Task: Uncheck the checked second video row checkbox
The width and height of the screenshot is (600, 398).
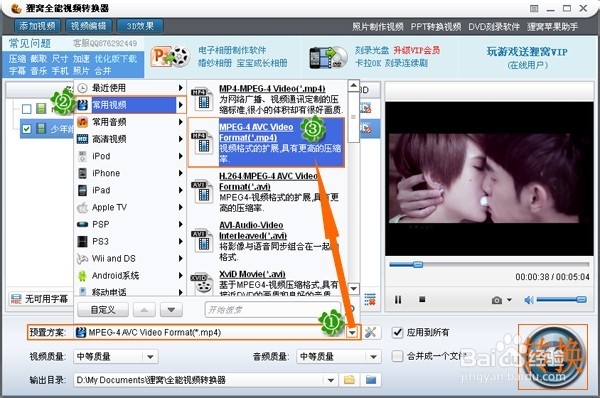Action: 27,129
